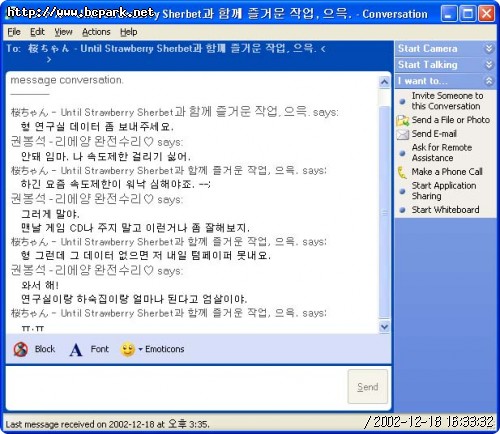Screen dimensions: 500x434
Task: Click the message '형 연구실 데이터 좀 보내주세요.'
Action: tap(97, 127)
